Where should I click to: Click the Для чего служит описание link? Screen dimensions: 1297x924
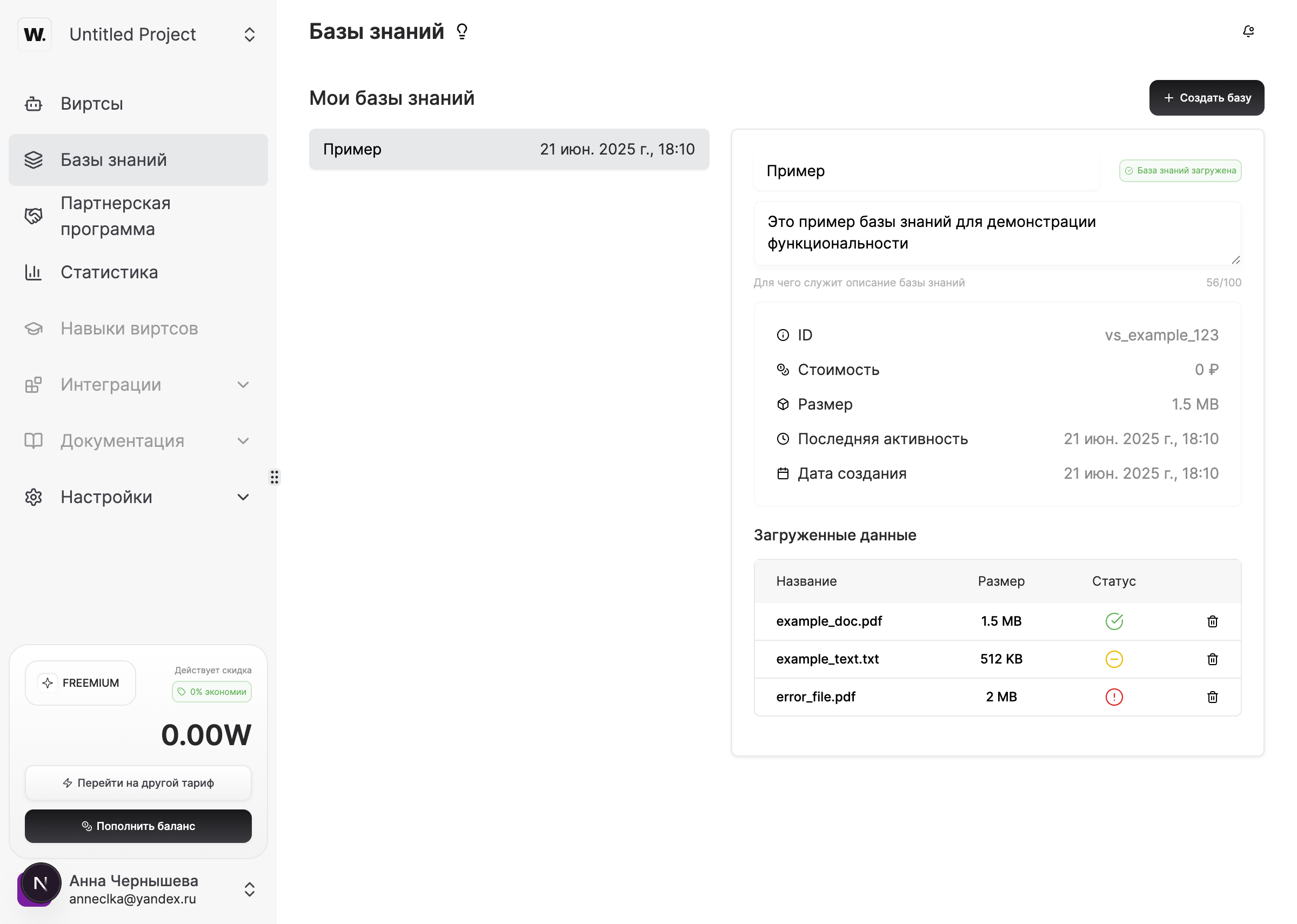click(x=859, y=283)
